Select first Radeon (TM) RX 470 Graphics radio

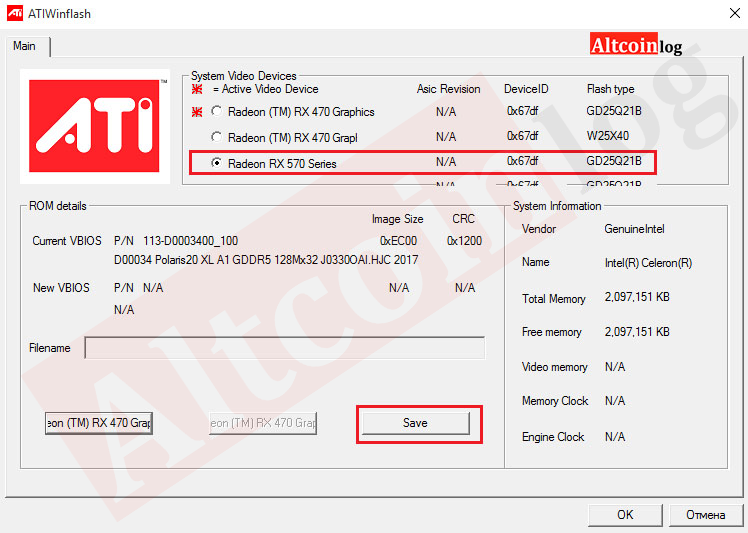(217, 111)
